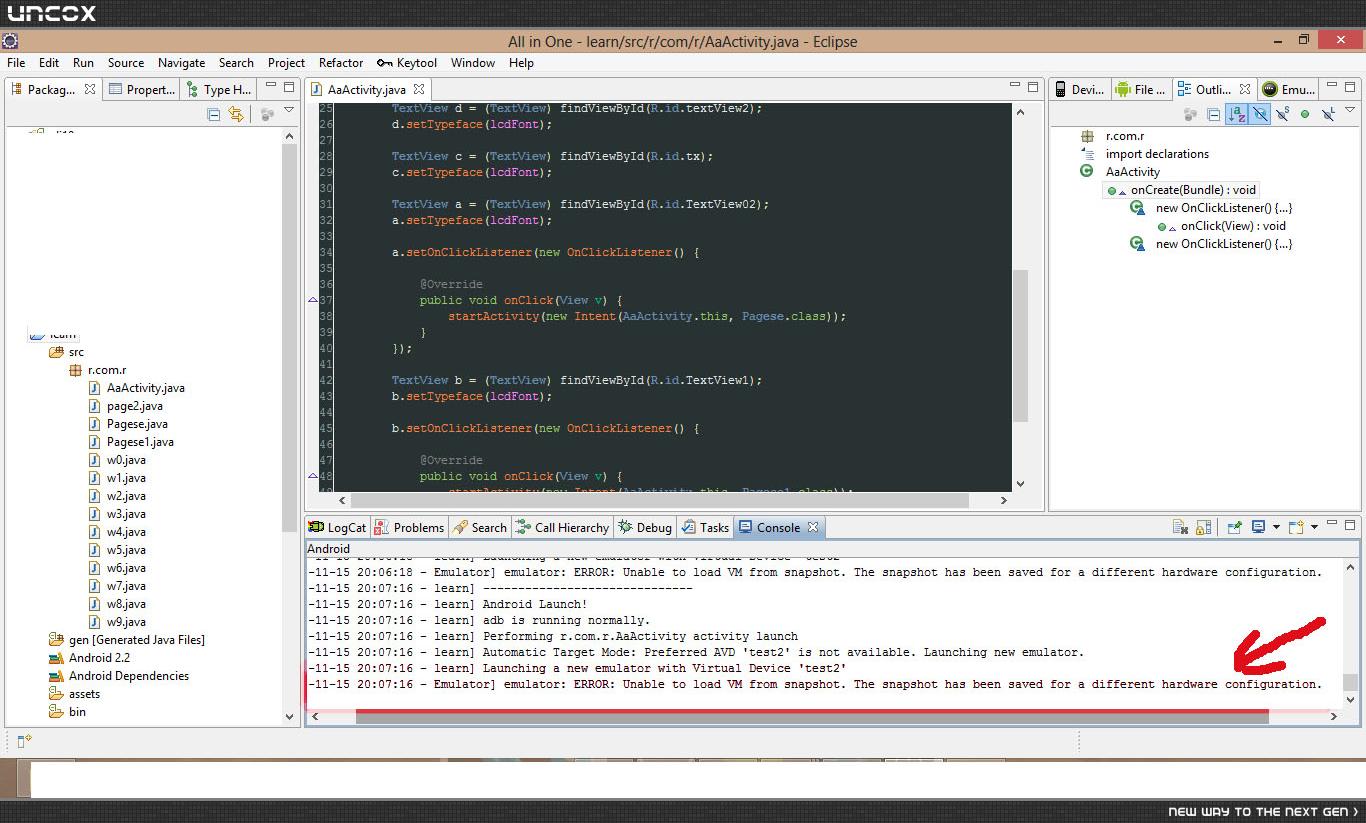This screenshot has width=1366, height=823.
Task: Select the r.com.r package node
Action: (97, 370)
